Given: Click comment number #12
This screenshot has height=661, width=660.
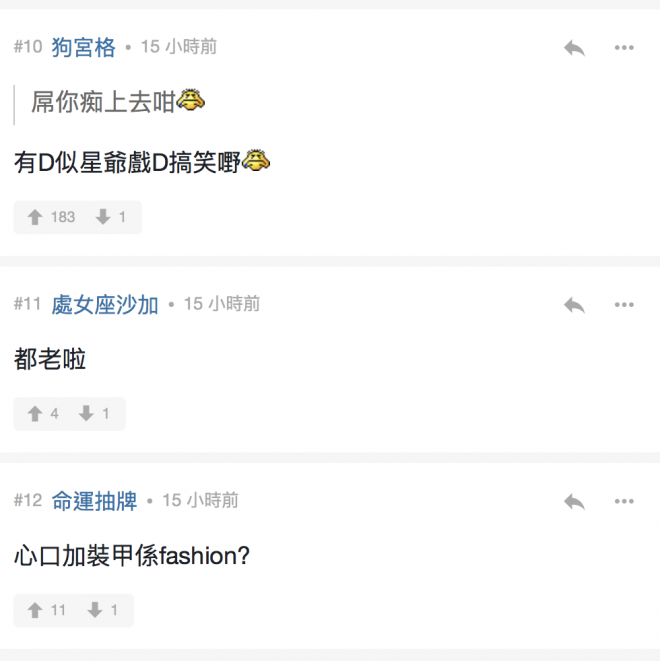Looking at the screenshot, I should pyautogui.click(x=28, y=501).
